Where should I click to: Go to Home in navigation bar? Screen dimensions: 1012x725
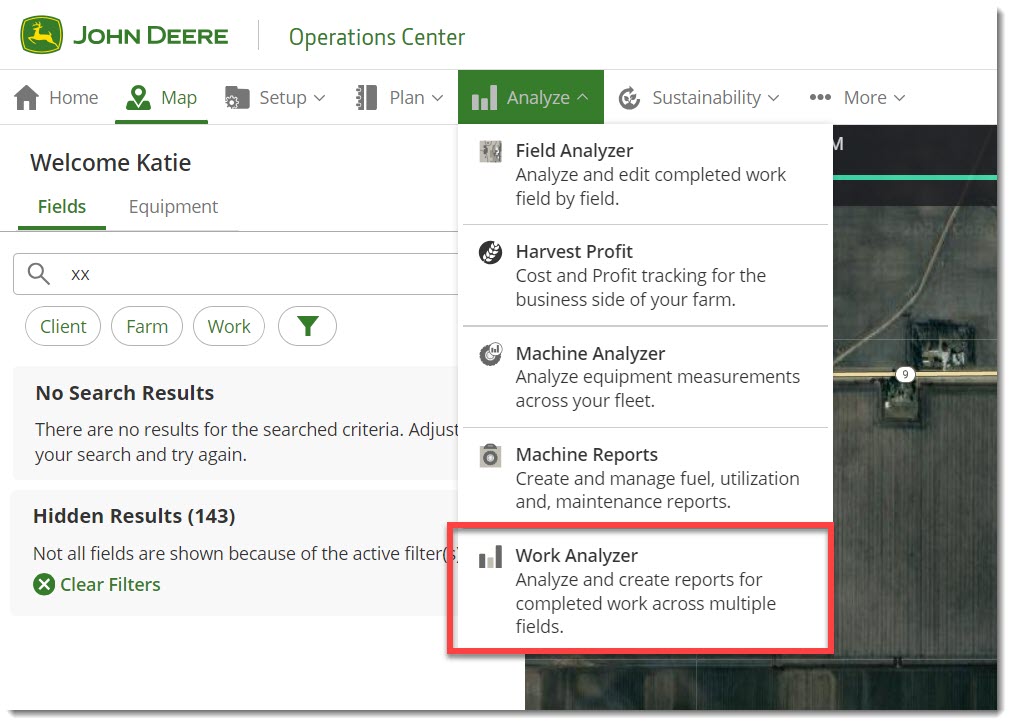57,97
